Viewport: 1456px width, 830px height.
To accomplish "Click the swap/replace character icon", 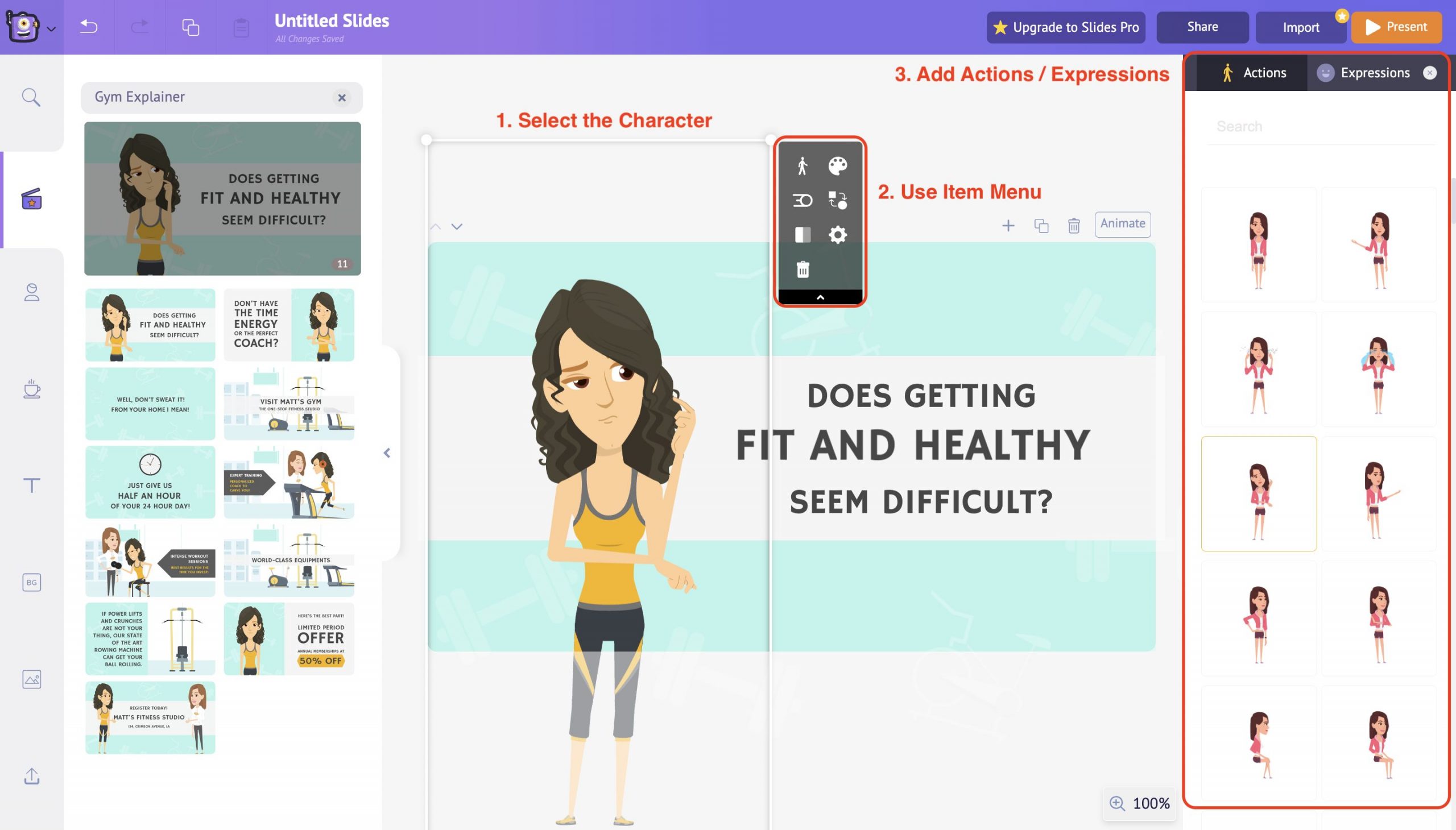I will tap(838, 200).
